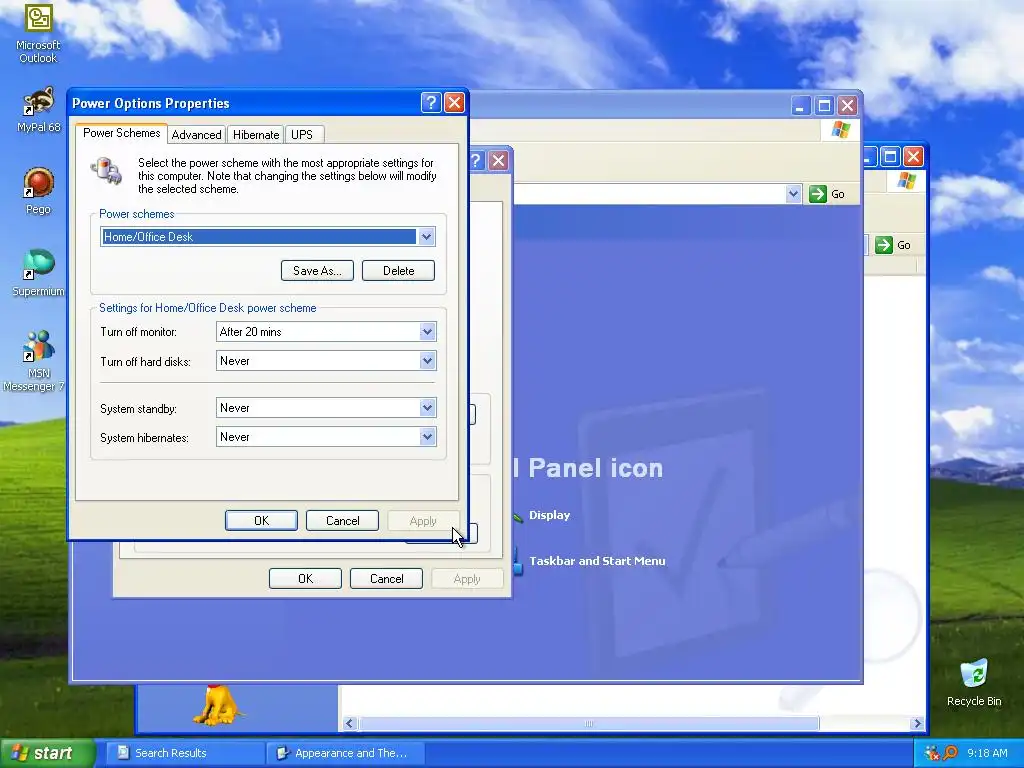Close the Power Options Properties dialog

coord(454,103)
